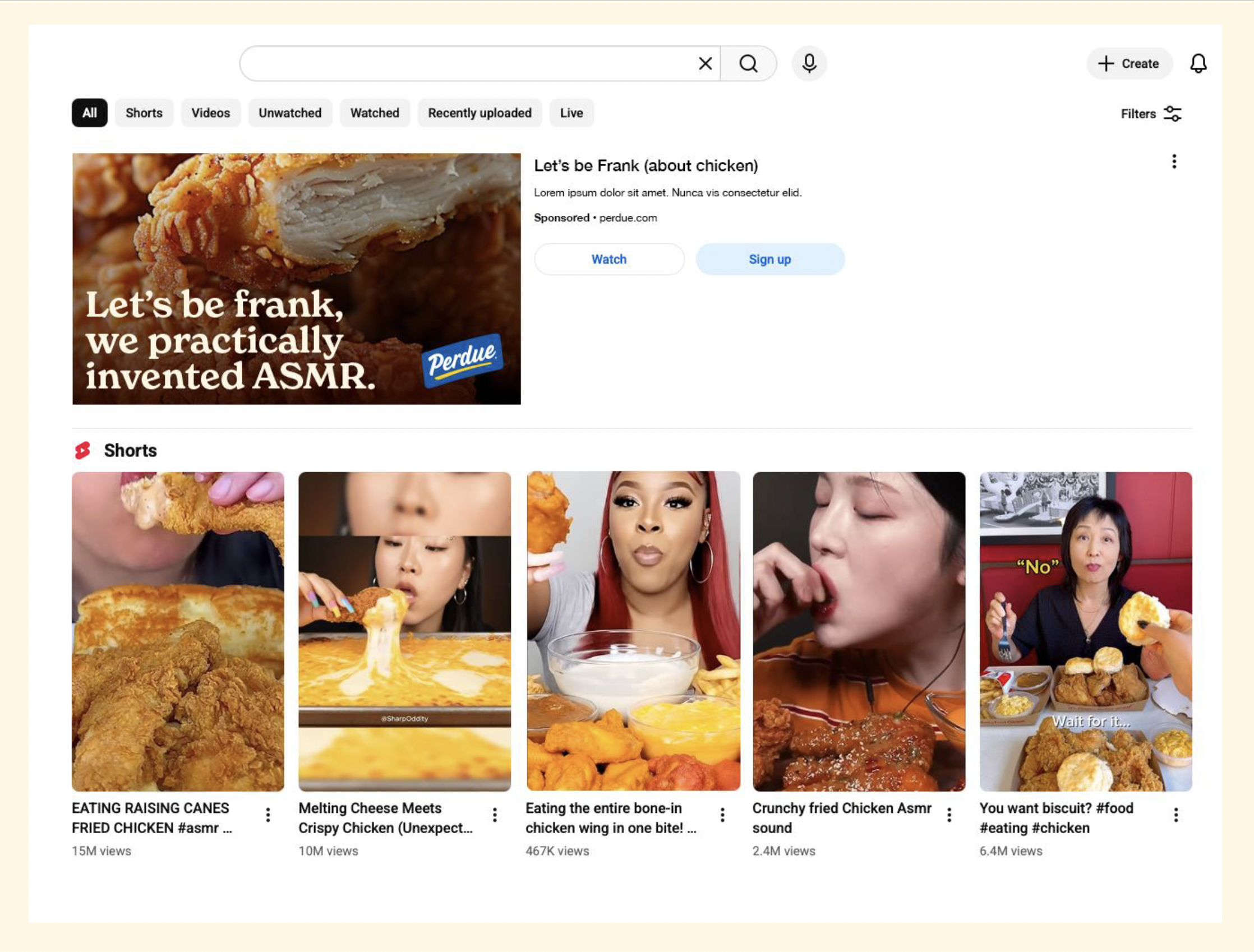Open options for Crunchy fried Chicken Asmr short

949,815
